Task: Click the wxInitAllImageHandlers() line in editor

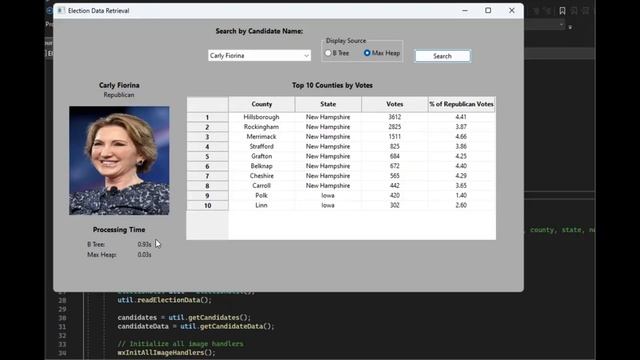Action: [x=166, y=353]
